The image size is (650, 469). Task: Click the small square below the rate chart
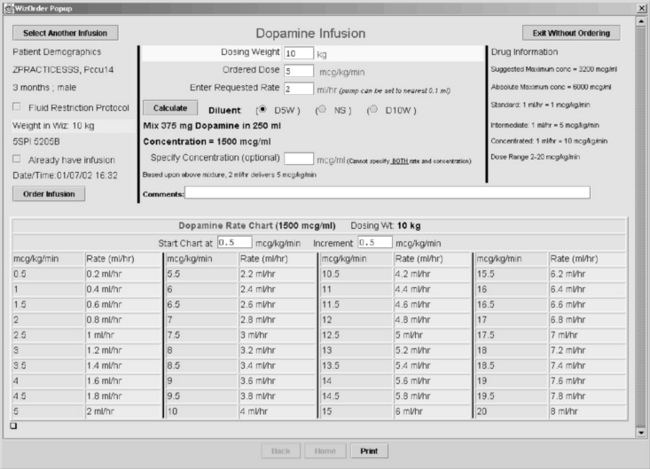tap(13, 426)
